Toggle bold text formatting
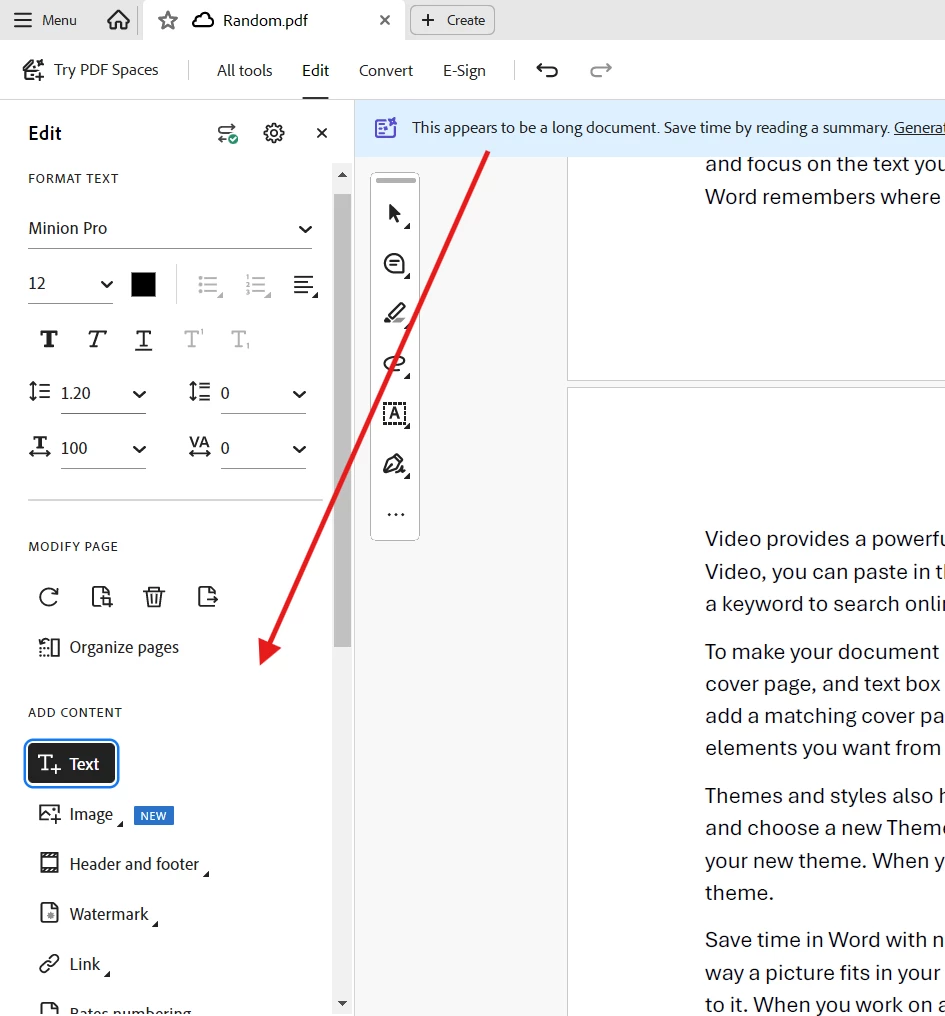Screen dimensions: 945x1016 pyautogui.click(x=49, y=339)
